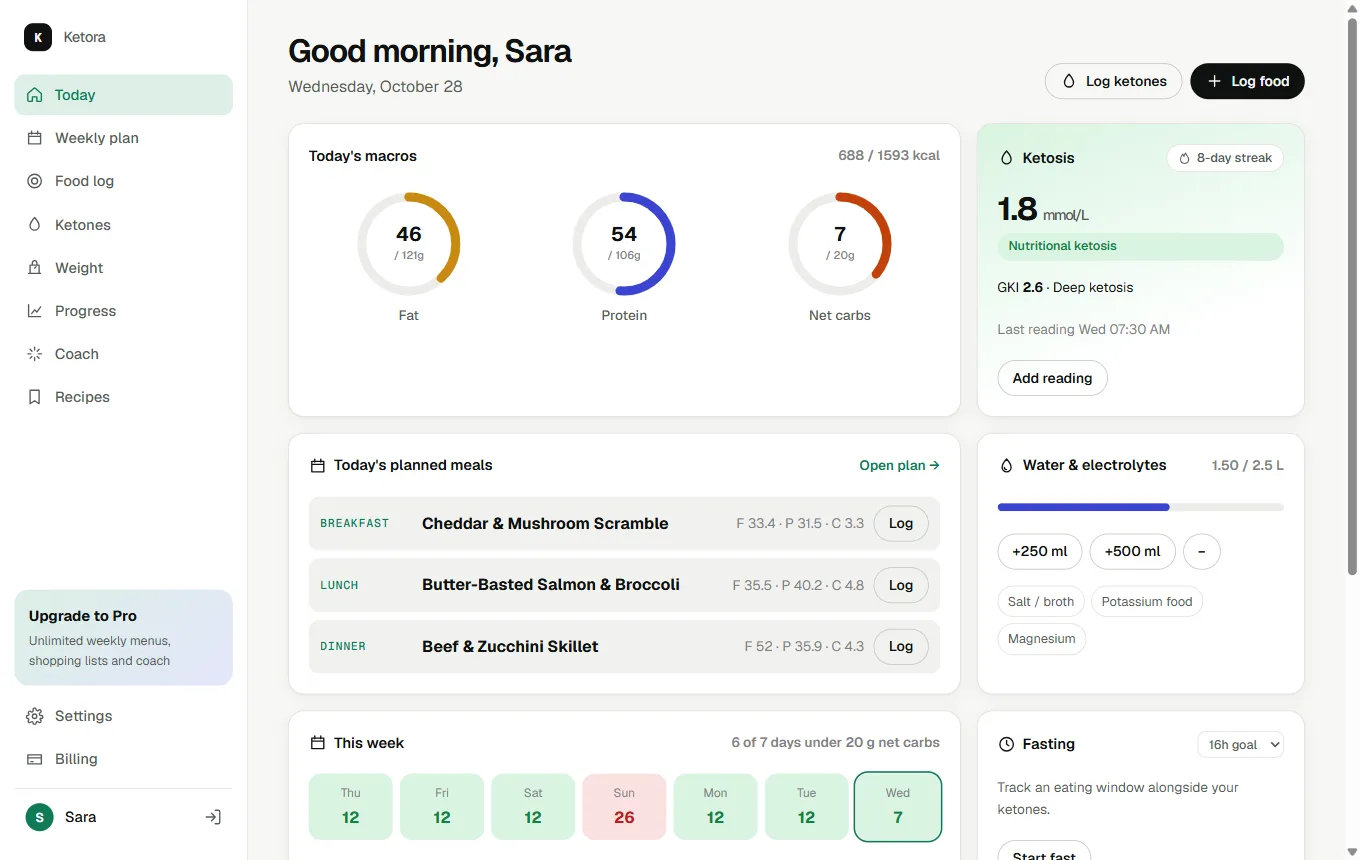This screenshot has height=860, width=1360.
Task: Click the Log ketones button
Action: pos(1113,81)
